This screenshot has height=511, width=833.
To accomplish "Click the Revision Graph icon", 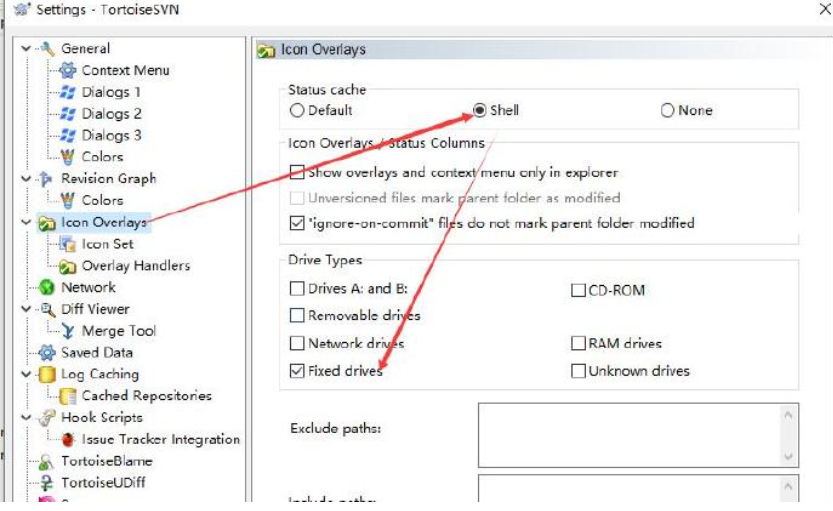I will [47, 179].
